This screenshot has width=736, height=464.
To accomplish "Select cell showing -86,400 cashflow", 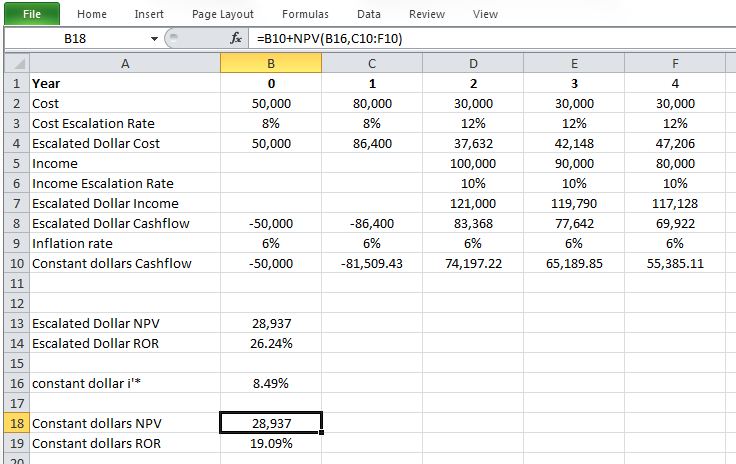I will point(372,223).
